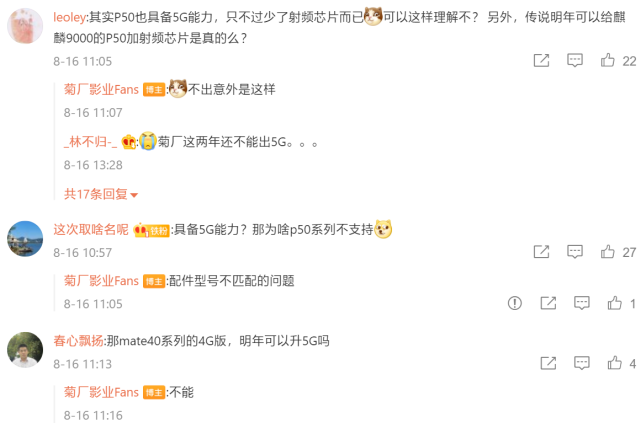Share 这次取啥名呢's comment
The height and width of the screenshot is (423, 641).
[x=541, y=252]
